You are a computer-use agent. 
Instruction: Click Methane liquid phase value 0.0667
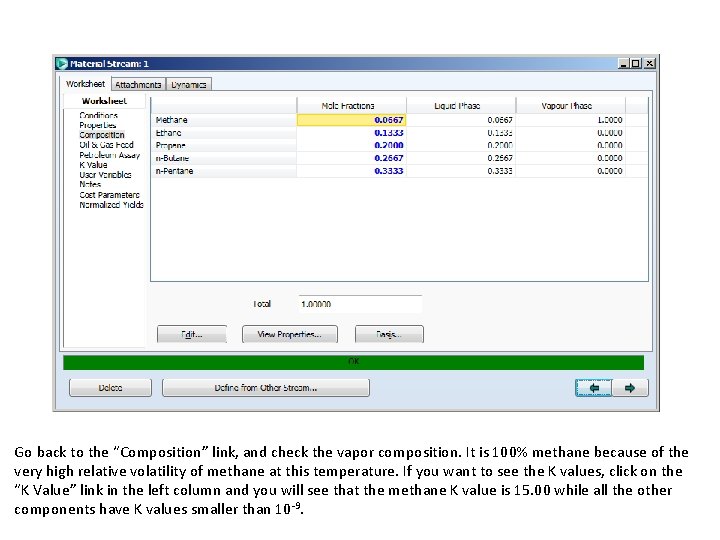click(x=461, y=120)
